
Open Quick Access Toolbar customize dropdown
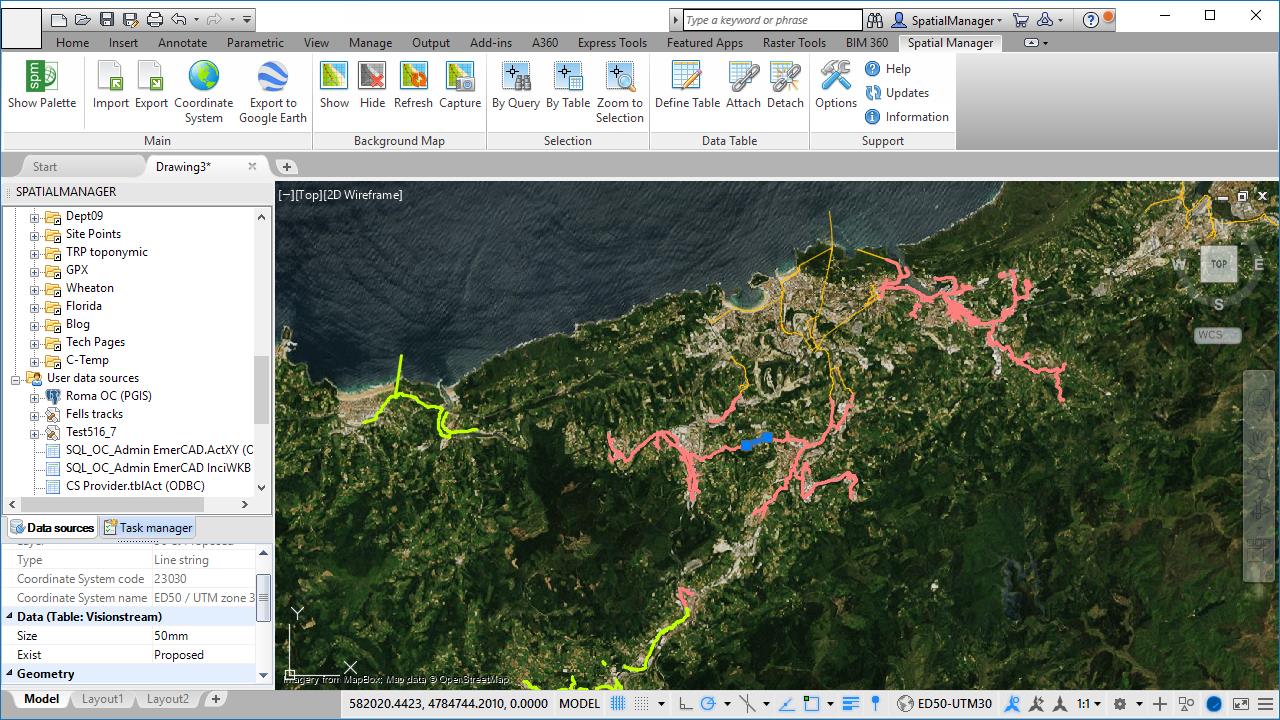click(x=247, y=19)
